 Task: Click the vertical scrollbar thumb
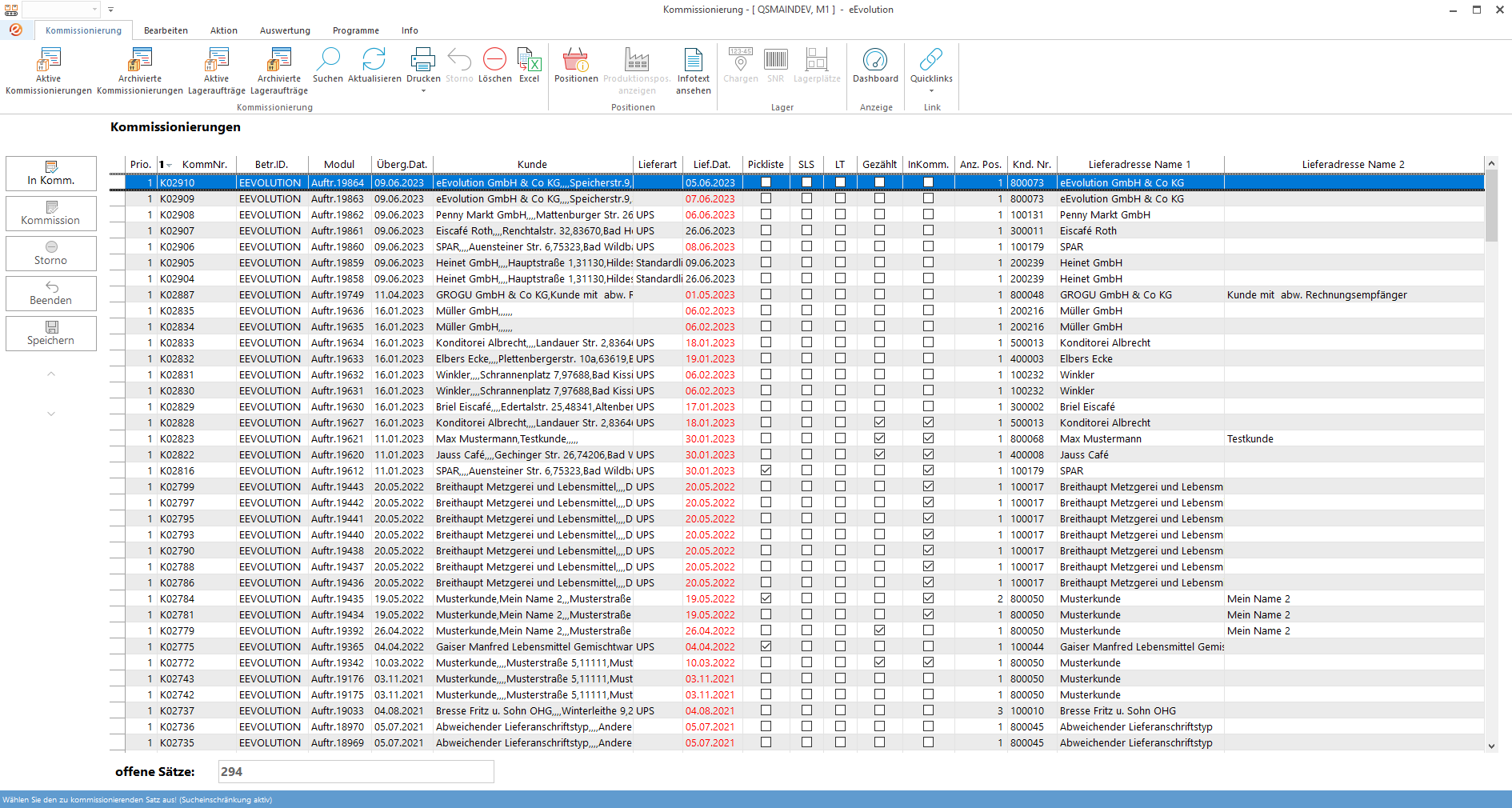pyautogui.click(x=1491, y=206)
